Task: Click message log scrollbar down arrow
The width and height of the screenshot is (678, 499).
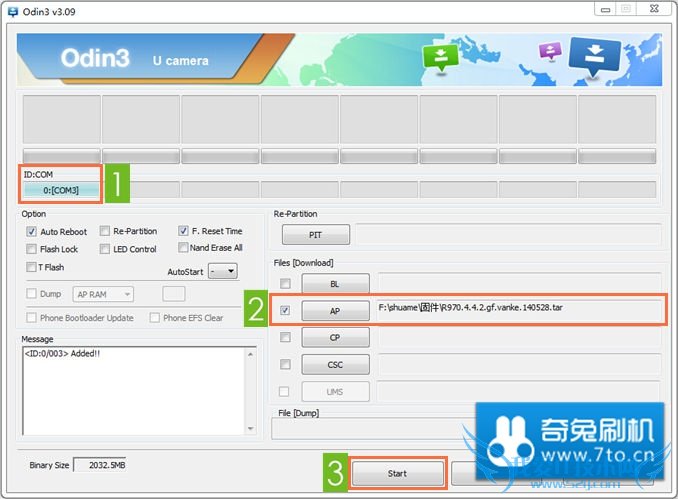Action: click(250, 428)
